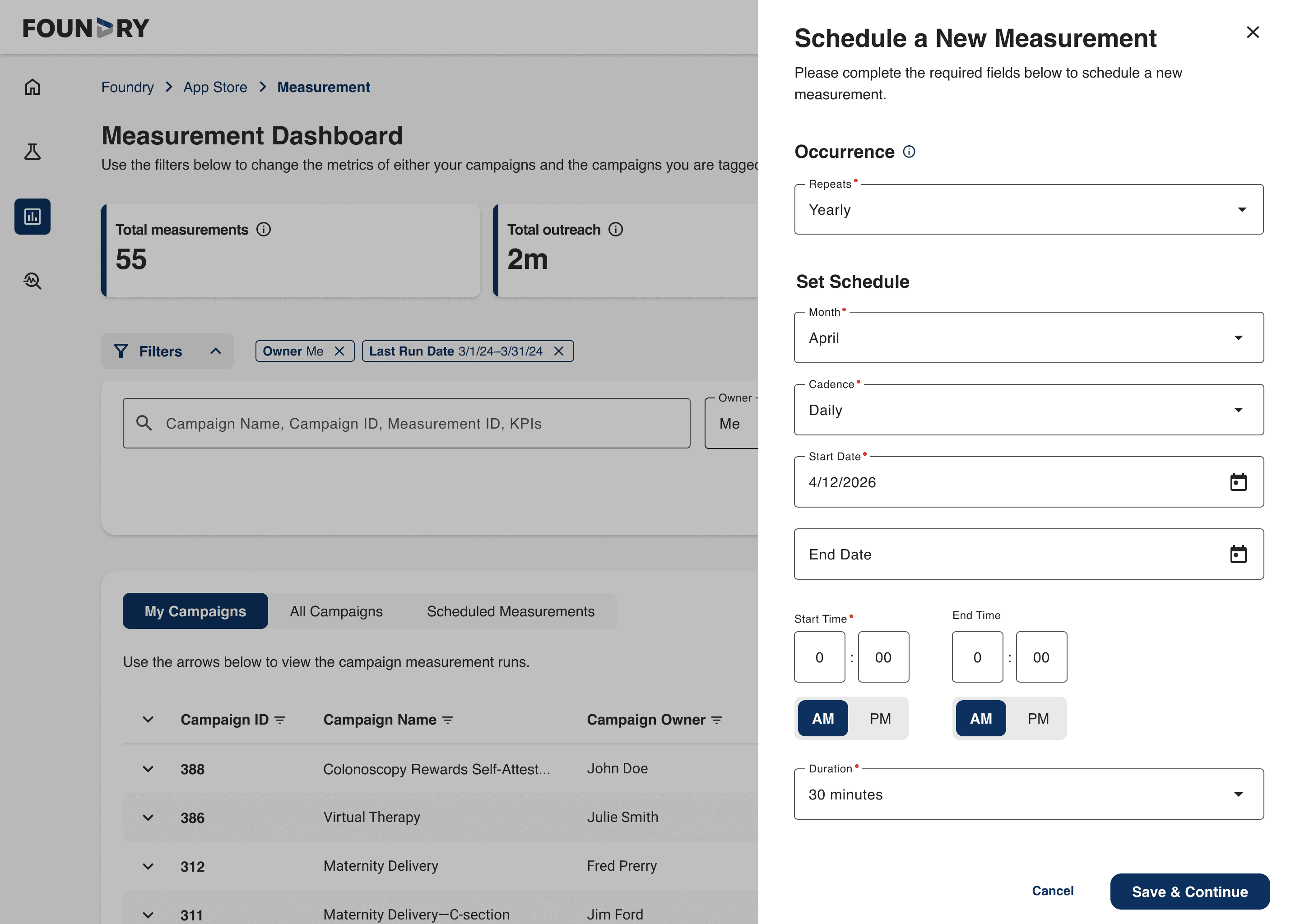Open the Cadence dropdown
This screenshot has height=924, width=1300.
pos(1029,410)
